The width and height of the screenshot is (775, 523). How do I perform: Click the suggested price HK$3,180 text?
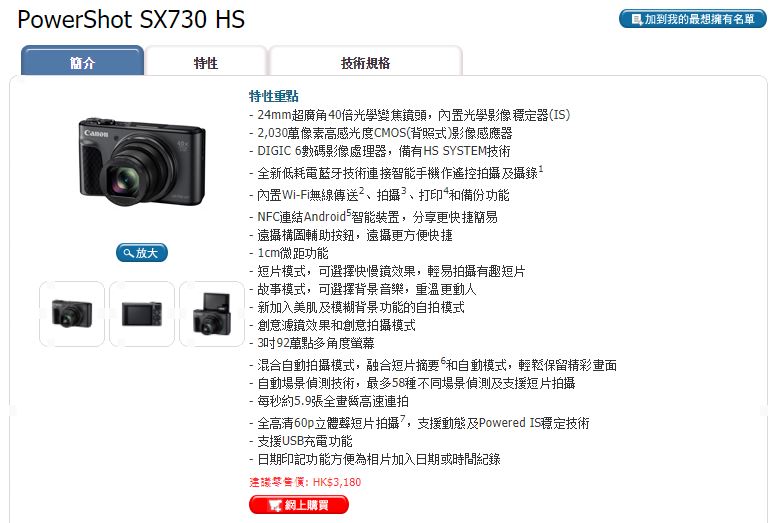(x=305, y=482)
